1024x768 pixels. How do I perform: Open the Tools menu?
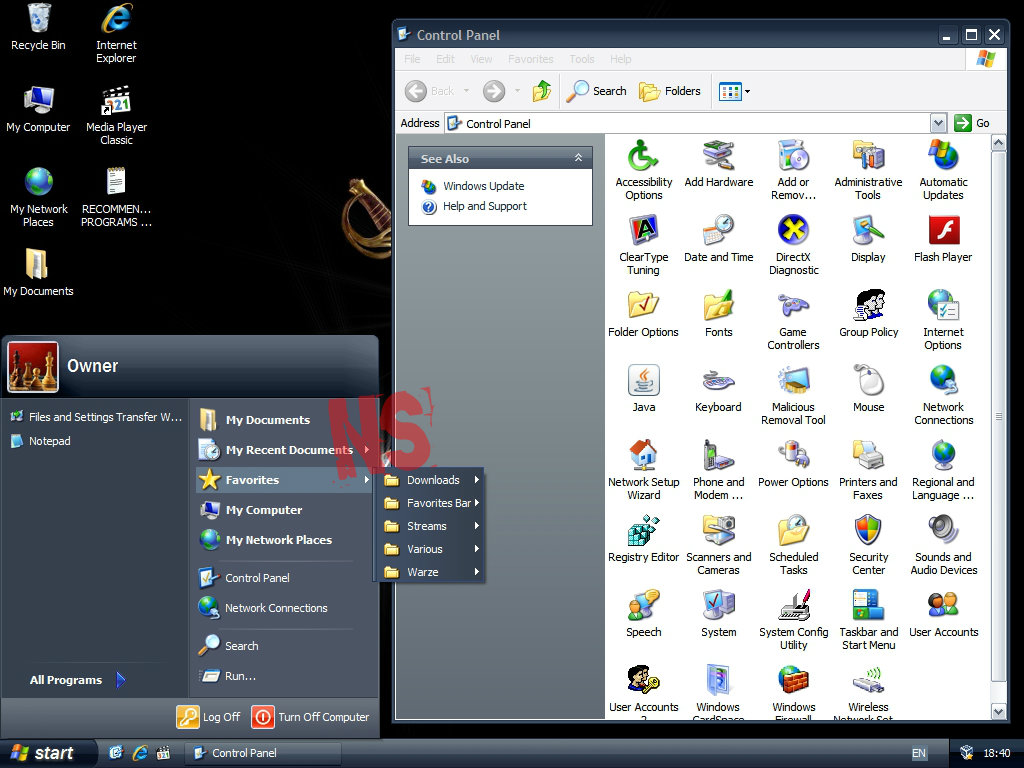[582, 59]
